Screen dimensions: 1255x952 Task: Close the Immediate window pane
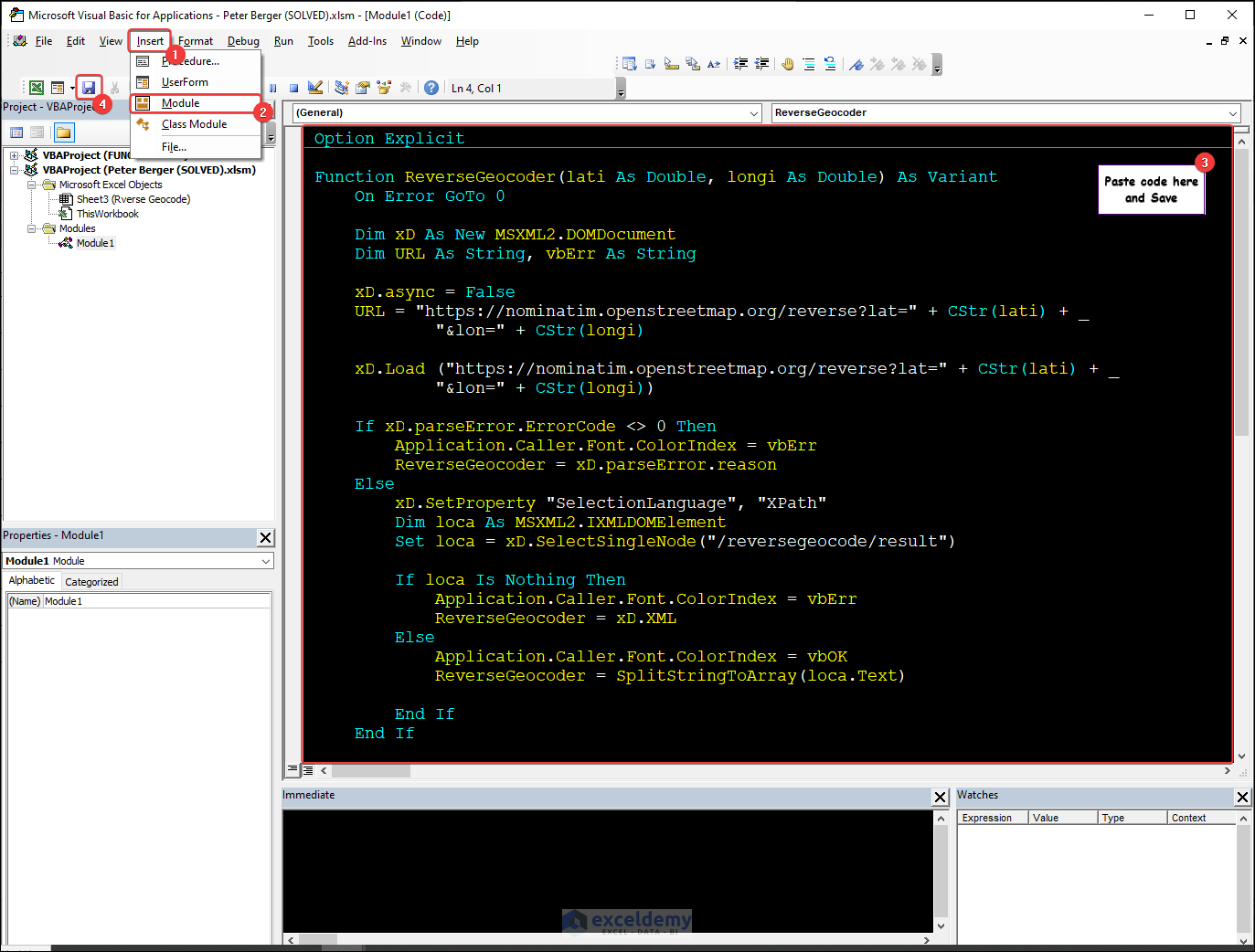[940, 797]
